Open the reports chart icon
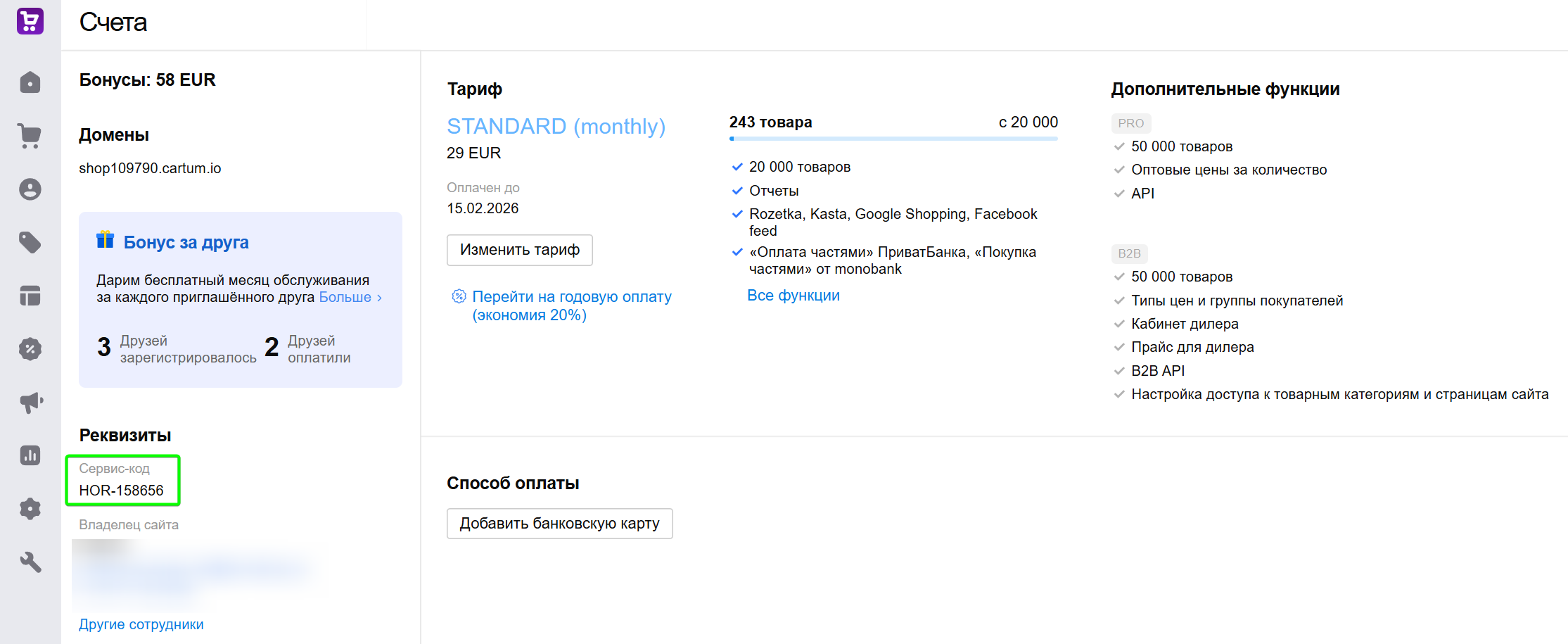 tap(30, 455)
